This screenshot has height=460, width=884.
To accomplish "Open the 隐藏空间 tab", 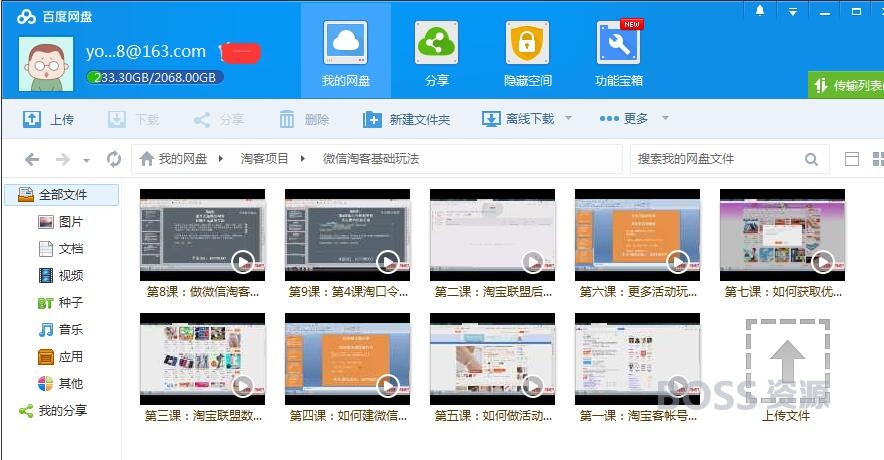I will [x=527, y=52].
